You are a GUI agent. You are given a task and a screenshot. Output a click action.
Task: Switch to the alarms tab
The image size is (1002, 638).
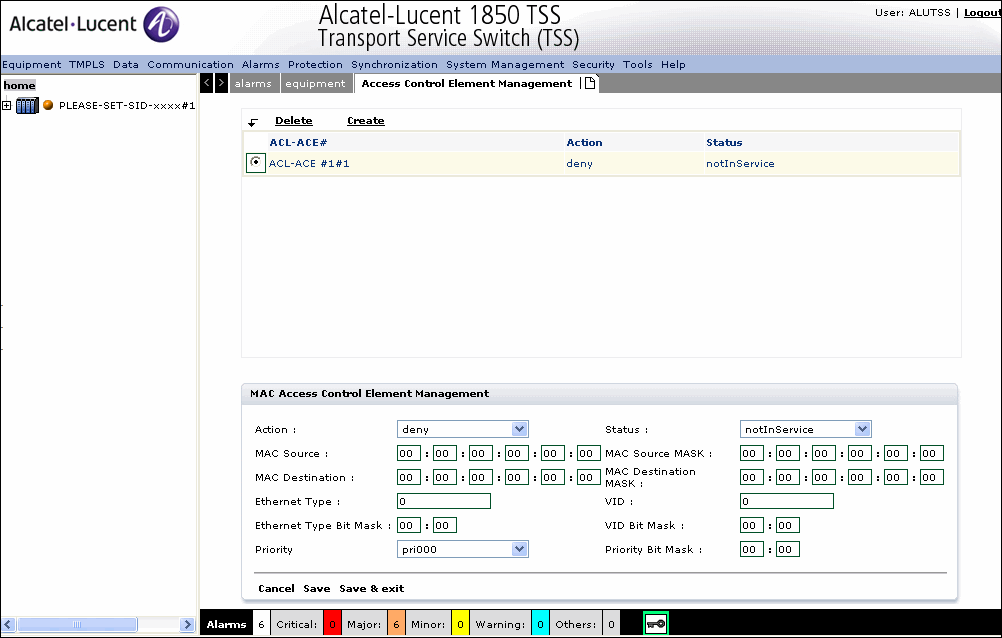pyautogui.click(x=253, y=84)
